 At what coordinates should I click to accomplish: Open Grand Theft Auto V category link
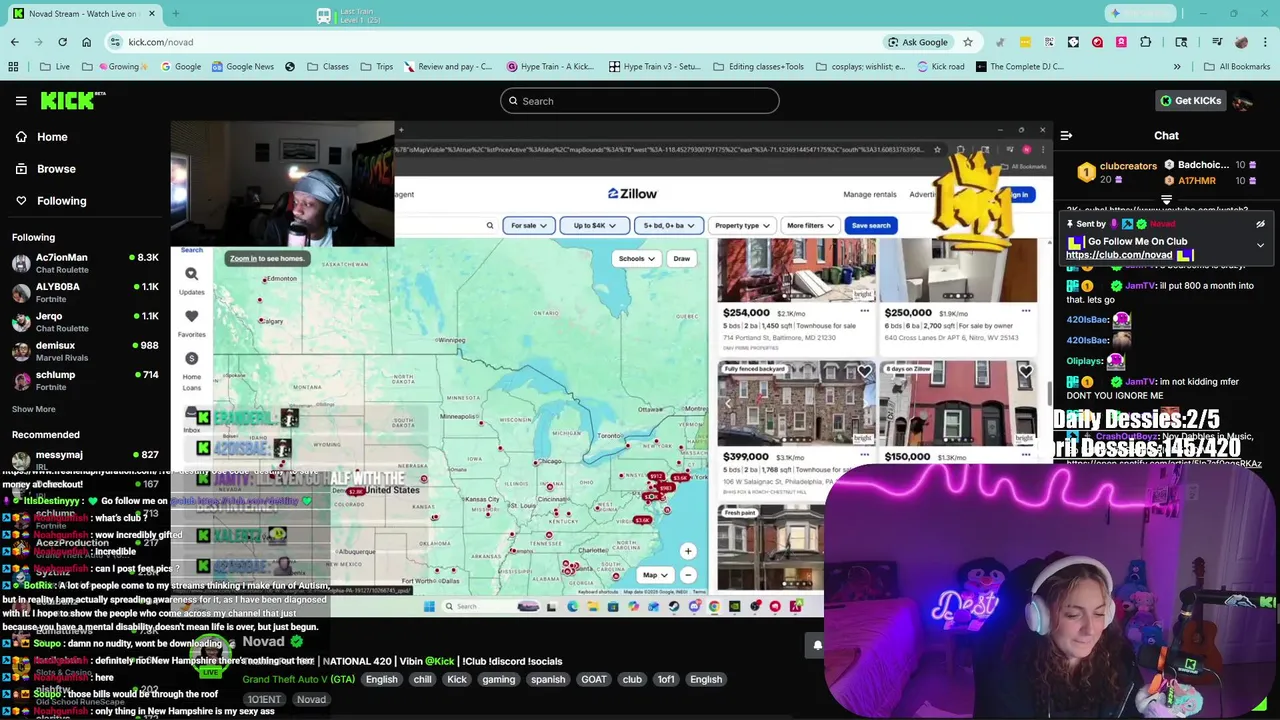(298, 679)
